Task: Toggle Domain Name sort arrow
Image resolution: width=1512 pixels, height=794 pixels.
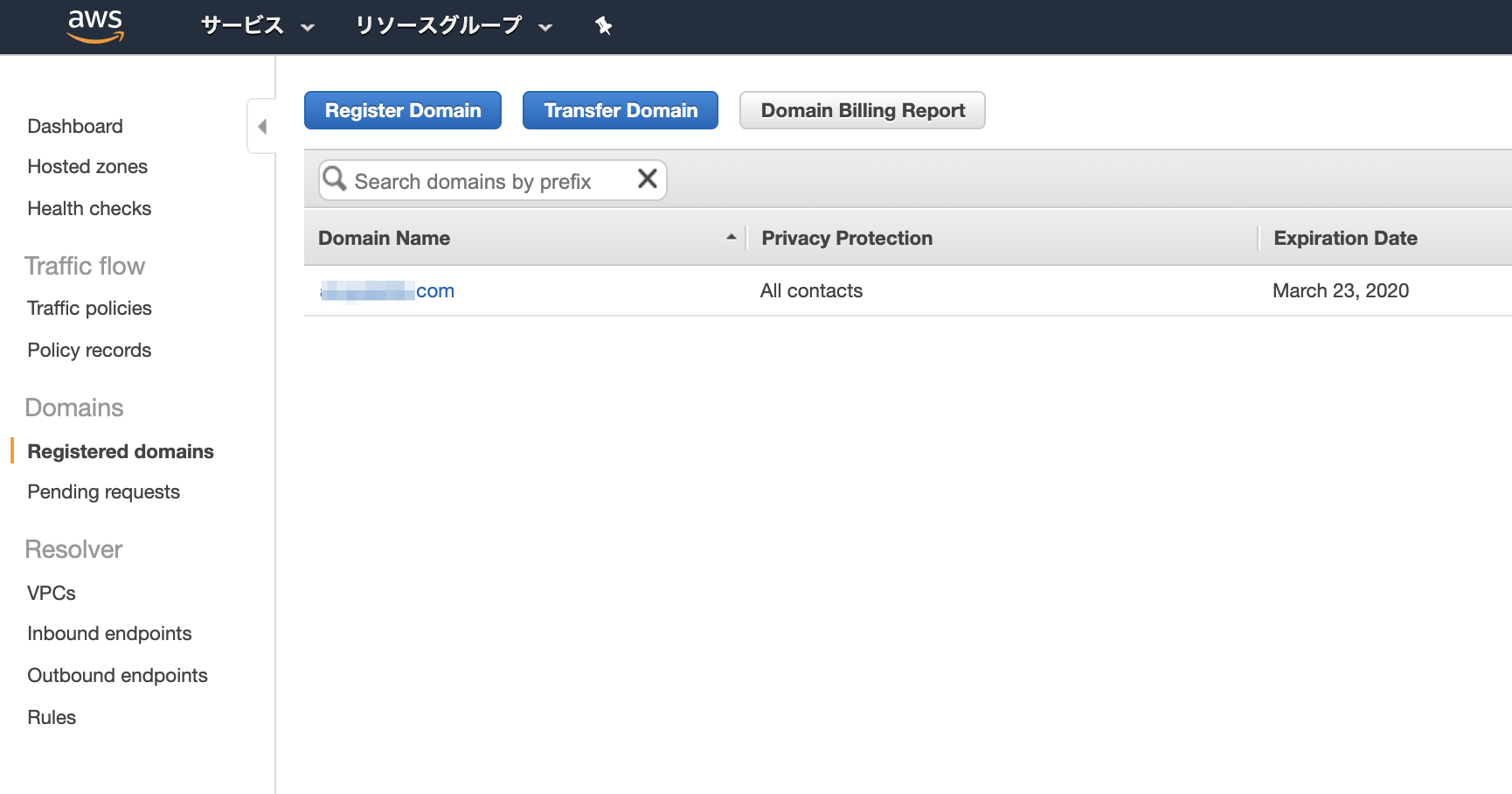Action: (x=731, y=237)
